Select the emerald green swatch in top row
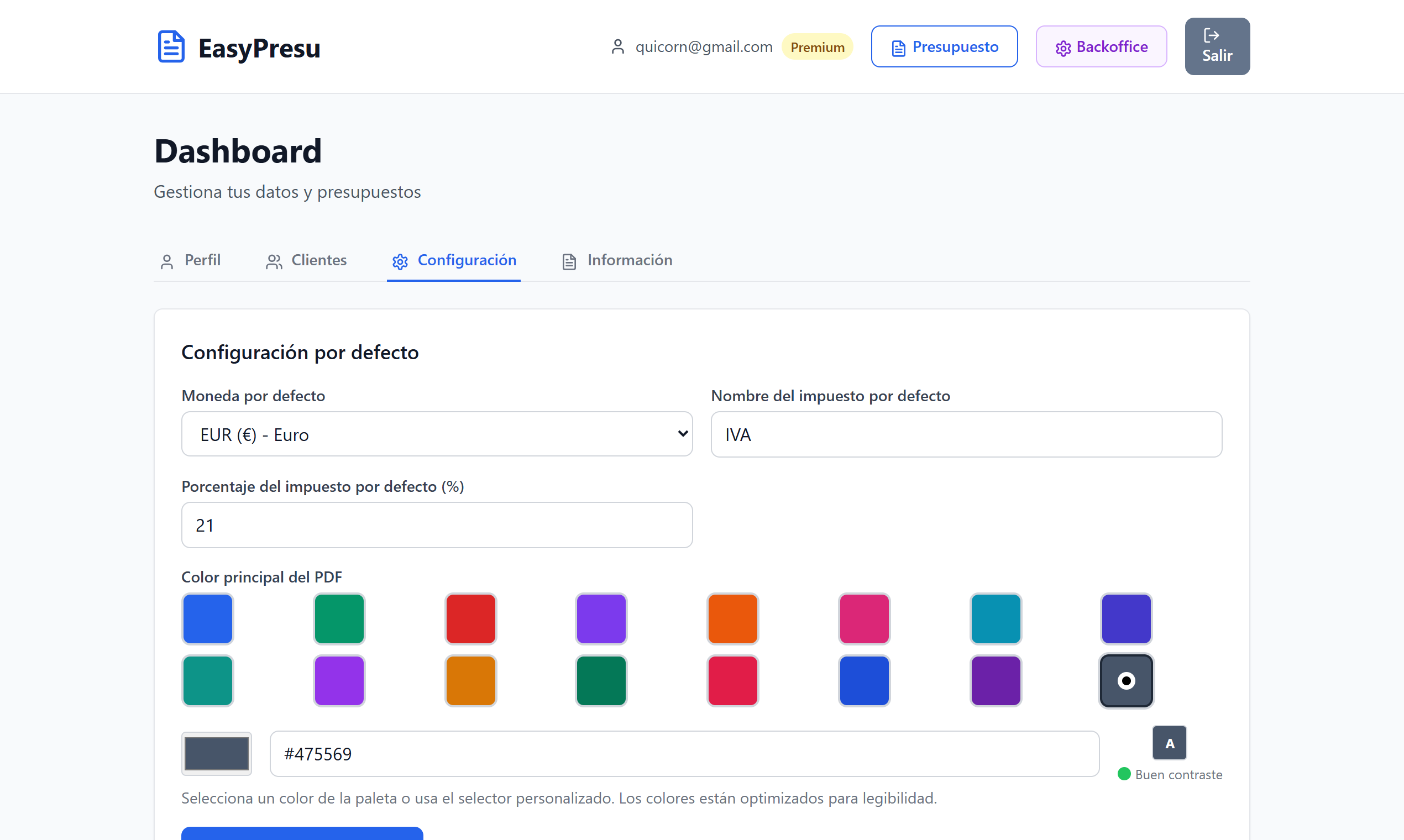Viewport: 1404px width, 840px height. [x=339, y=619]
